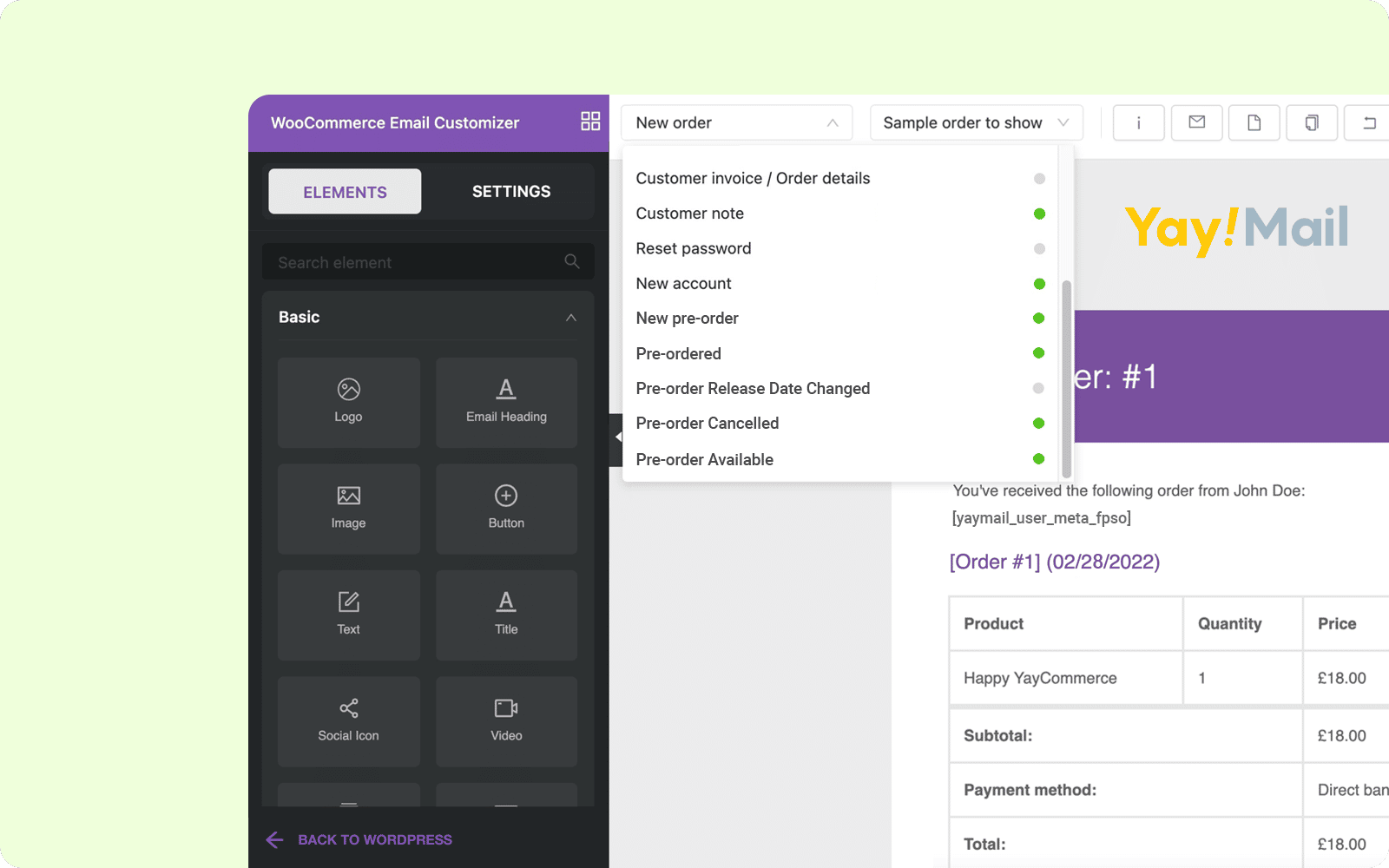This screenshot has width=1389, height=868.
Task: Click gray dot for Pre-order Release Date Changed
Action: pyautogui.click(x=1038, y=388)
